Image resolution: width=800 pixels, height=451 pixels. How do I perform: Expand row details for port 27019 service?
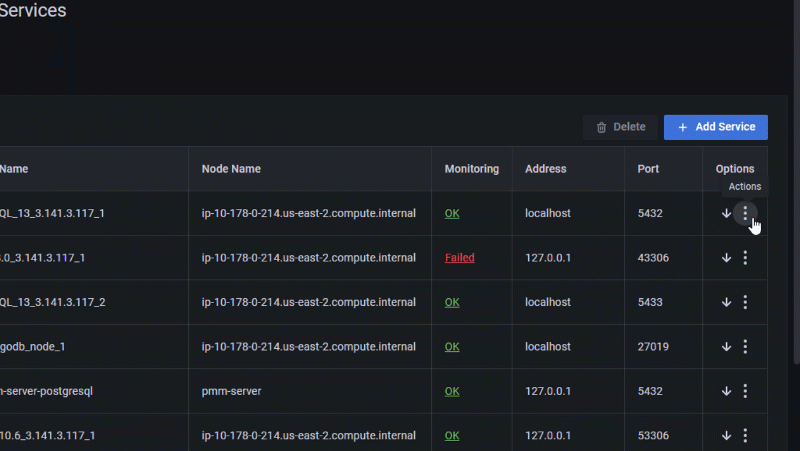point(726,347)
